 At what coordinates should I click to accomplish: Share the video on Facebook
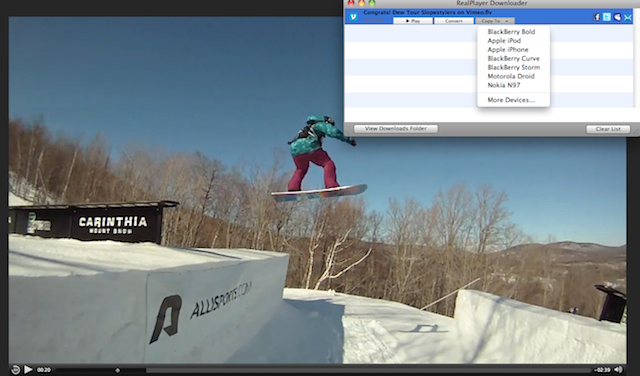click(x=597, y=17)
